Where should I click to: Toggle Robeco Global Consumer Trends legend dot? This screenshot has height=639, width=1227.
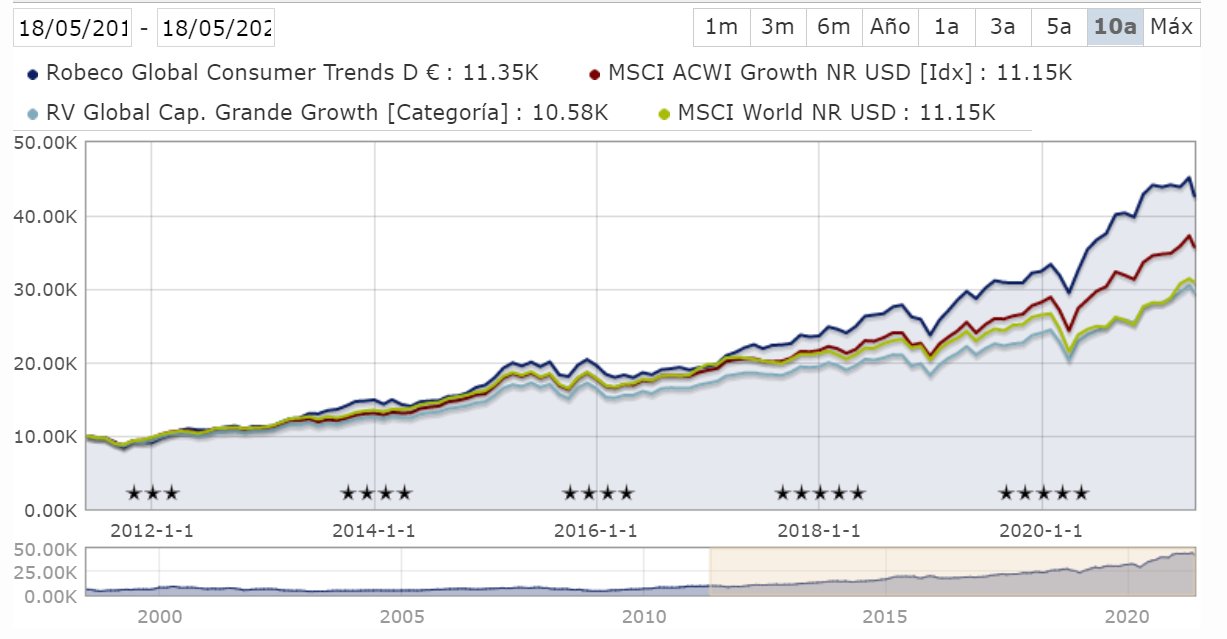point(33,74)
